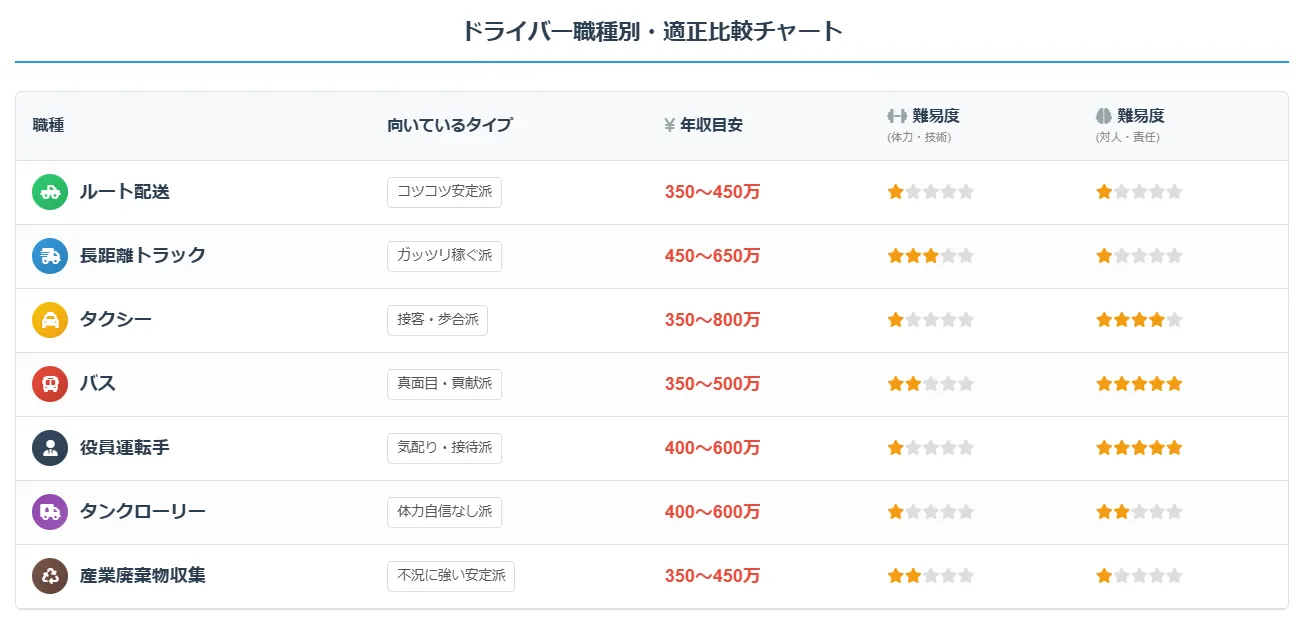Viewport: 1299px width, 630px height.
Task: Click タンクローリー salary 400〜600万
Action: 712,512
